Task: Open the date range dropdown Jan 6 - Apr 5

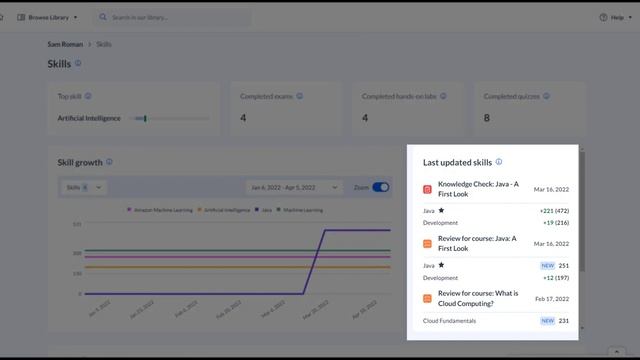Action: 294,187
